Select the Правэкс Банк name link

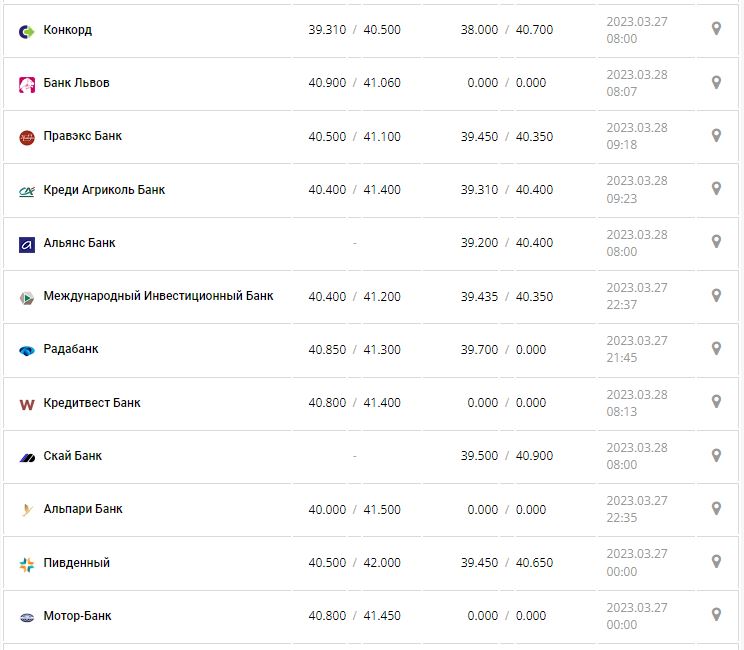pos(83,136)
